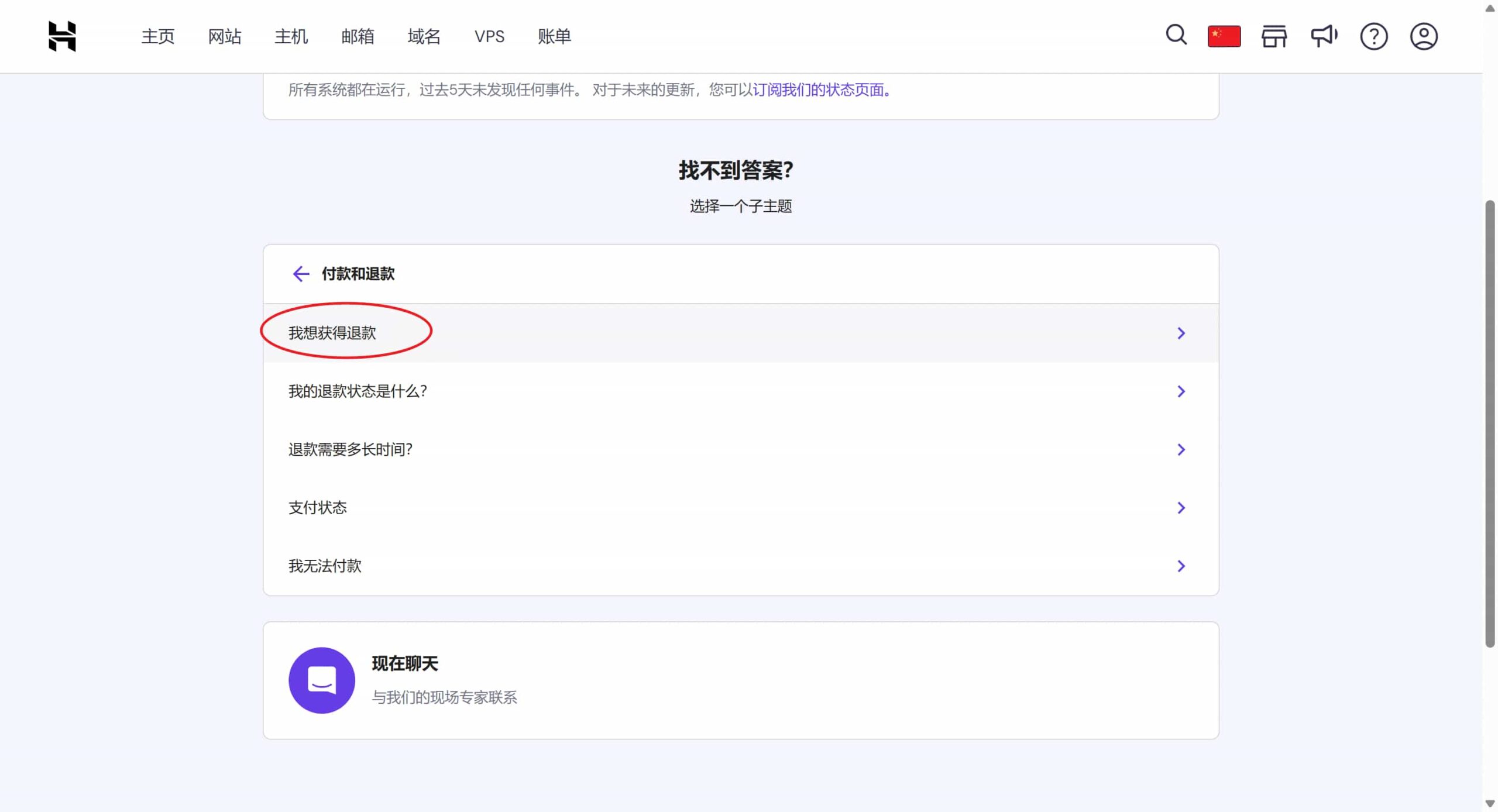Click the Hostinger logo icon

[x=62, y=36]
